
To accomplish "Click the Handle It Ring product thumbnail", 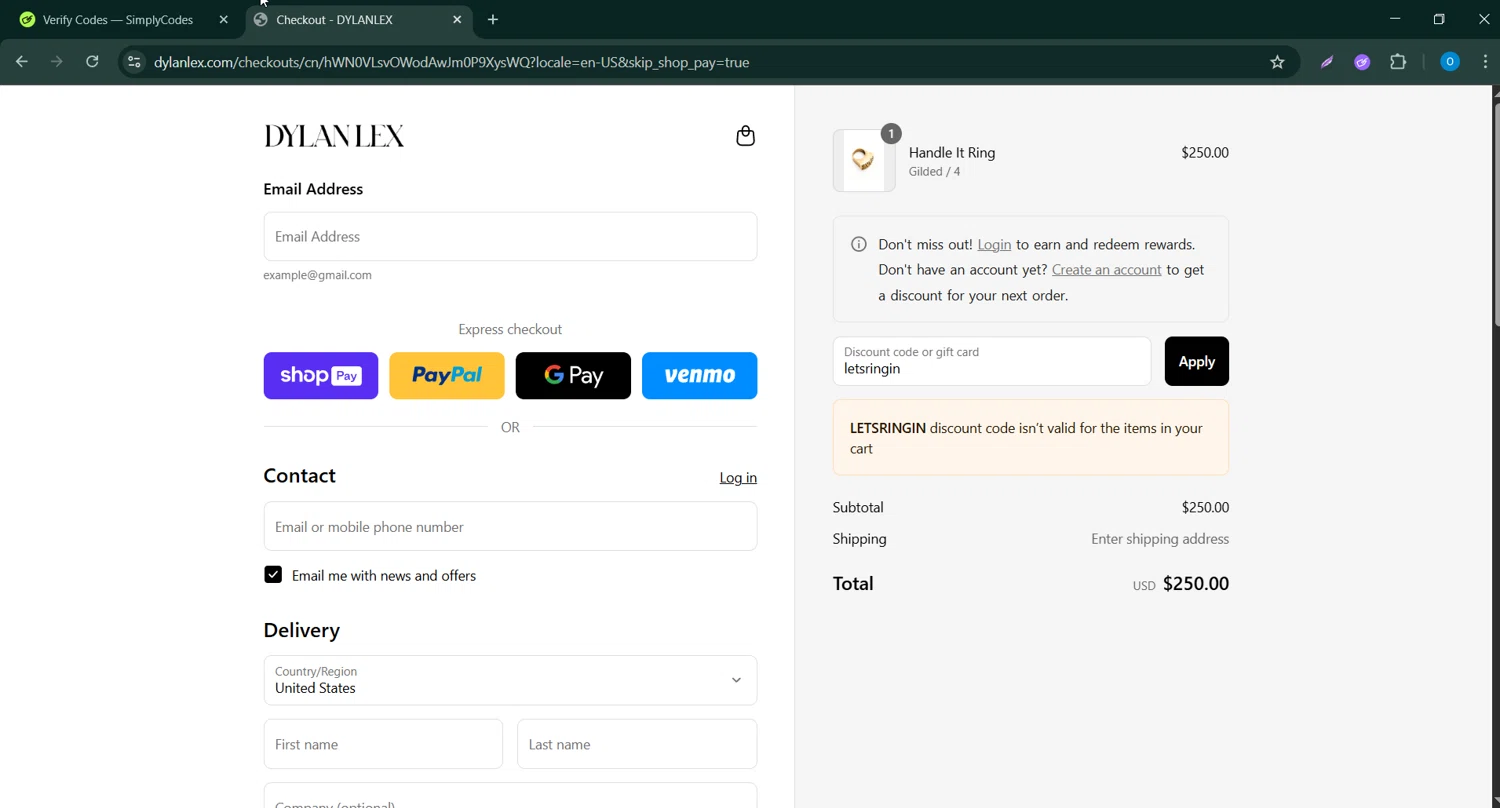I will pos(864,160).
